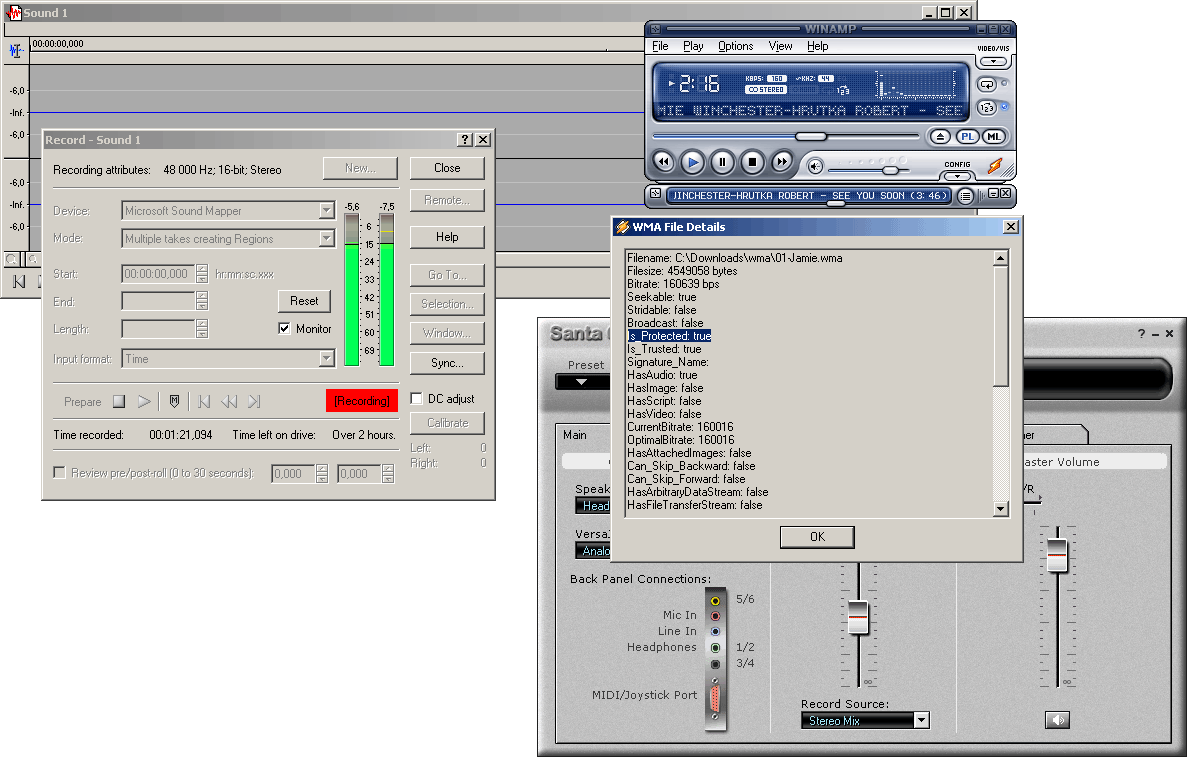This screenshot has height=757, width=1187.
Task: Open Winamp media library with ML button
Action: coord(993,137)
